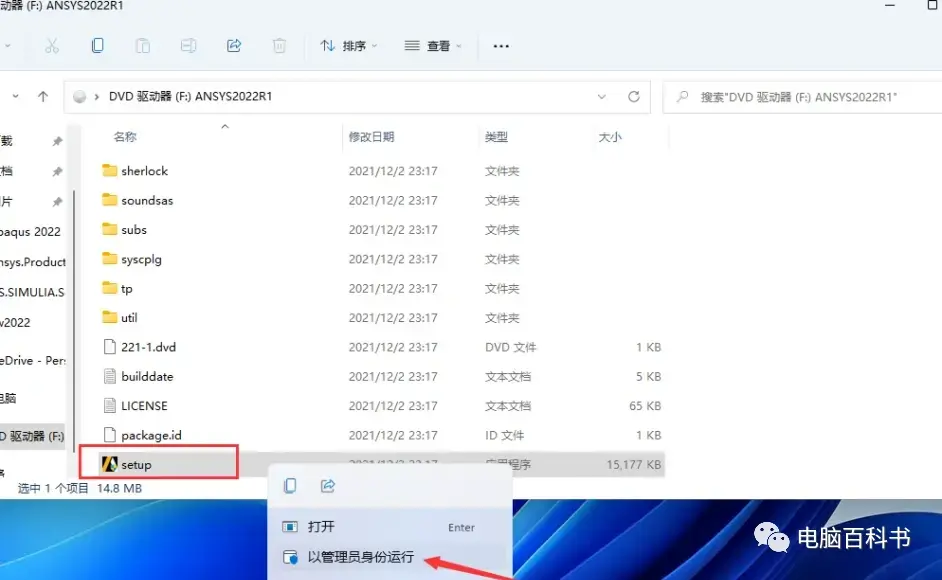Refresh the current folder

click(634, 97)
